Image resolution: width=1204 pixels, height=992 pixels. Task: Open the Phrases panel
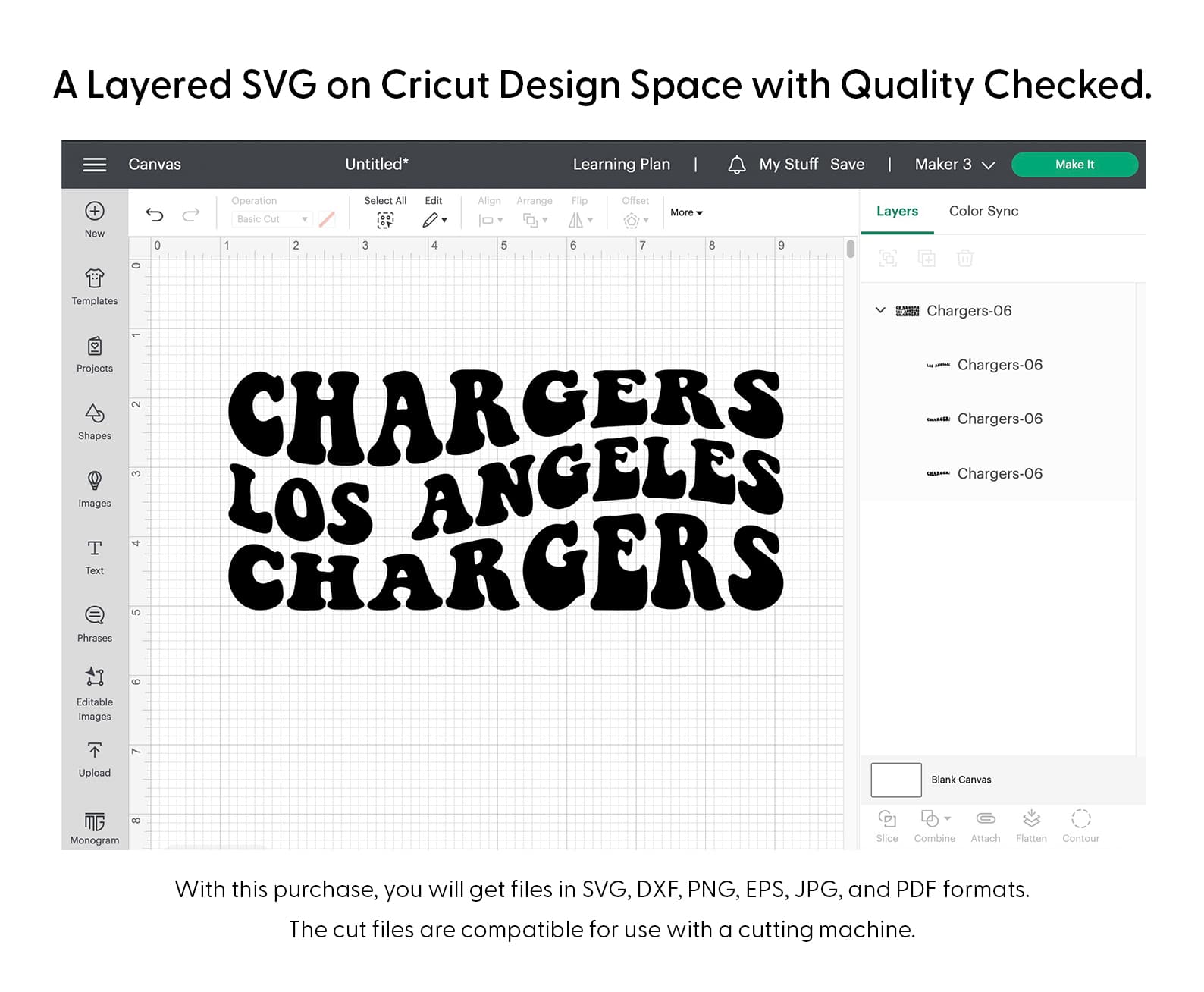95,624
